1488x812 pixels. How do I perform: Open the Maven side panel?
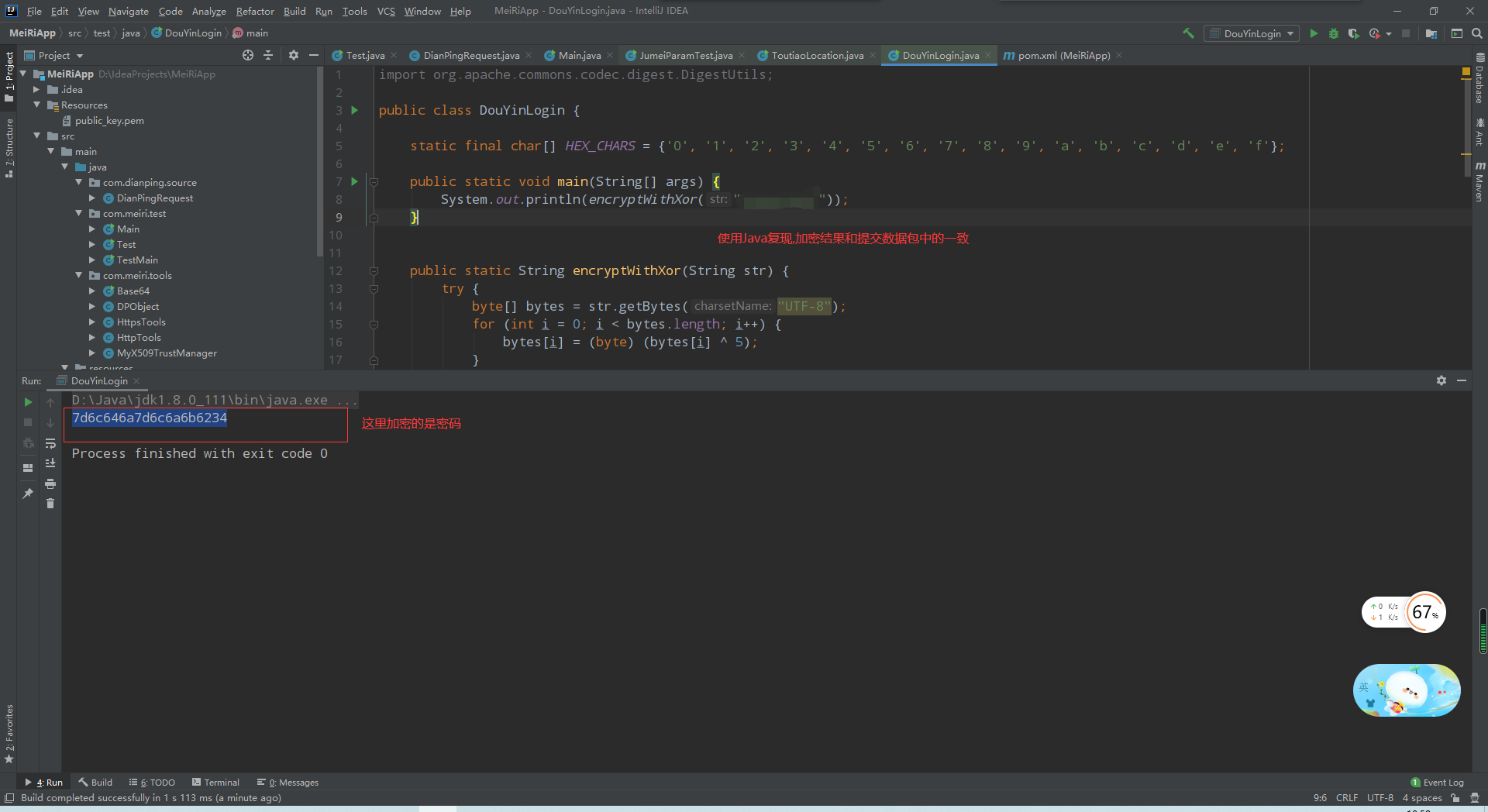[1479, 181]
